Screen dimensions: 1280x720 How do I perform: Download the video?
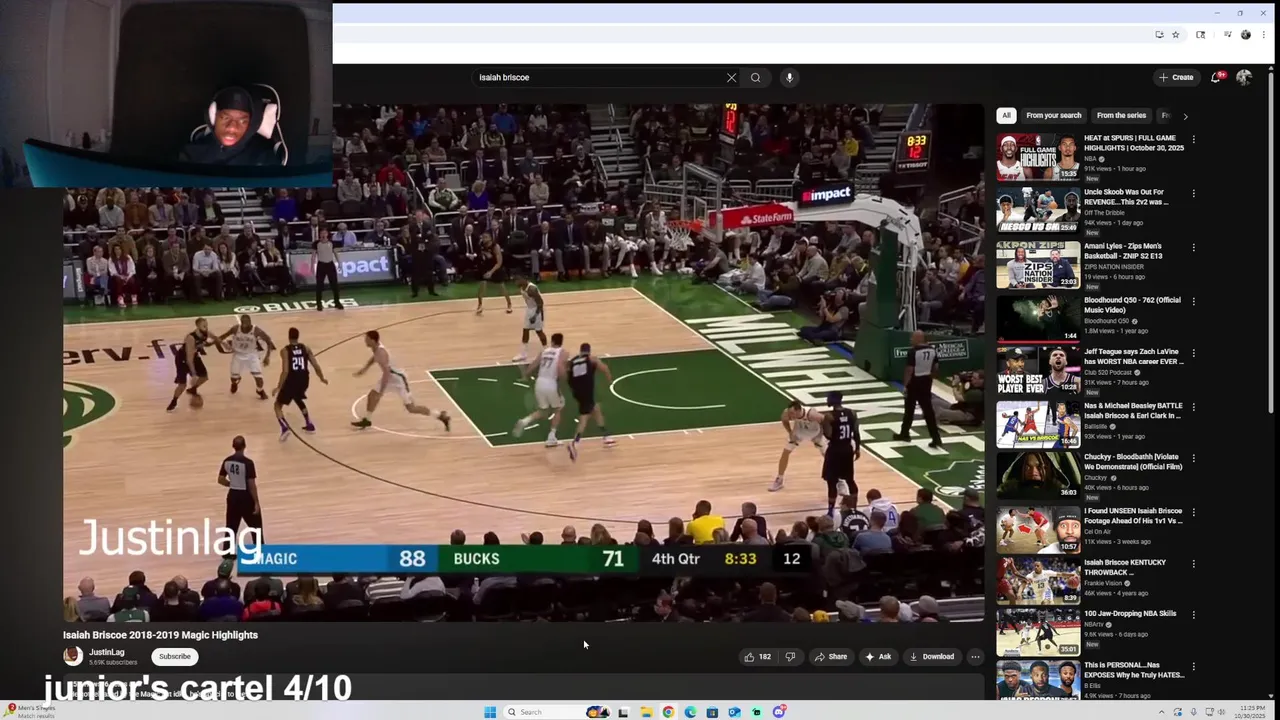pyautogui.click(x=931, y=657)
